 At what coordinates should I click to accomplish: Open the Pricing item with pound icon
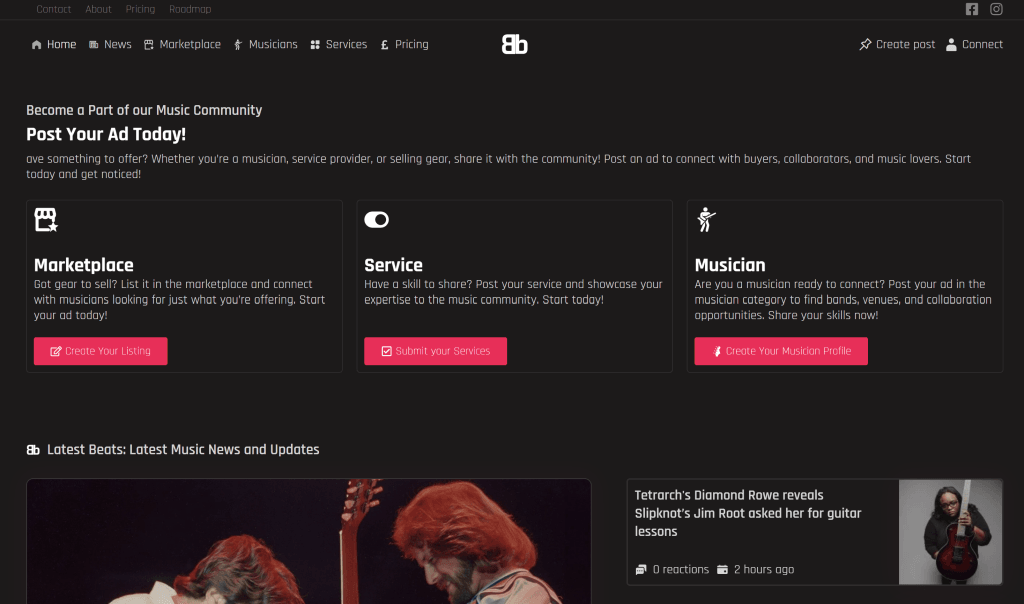[x=410, y=44]
